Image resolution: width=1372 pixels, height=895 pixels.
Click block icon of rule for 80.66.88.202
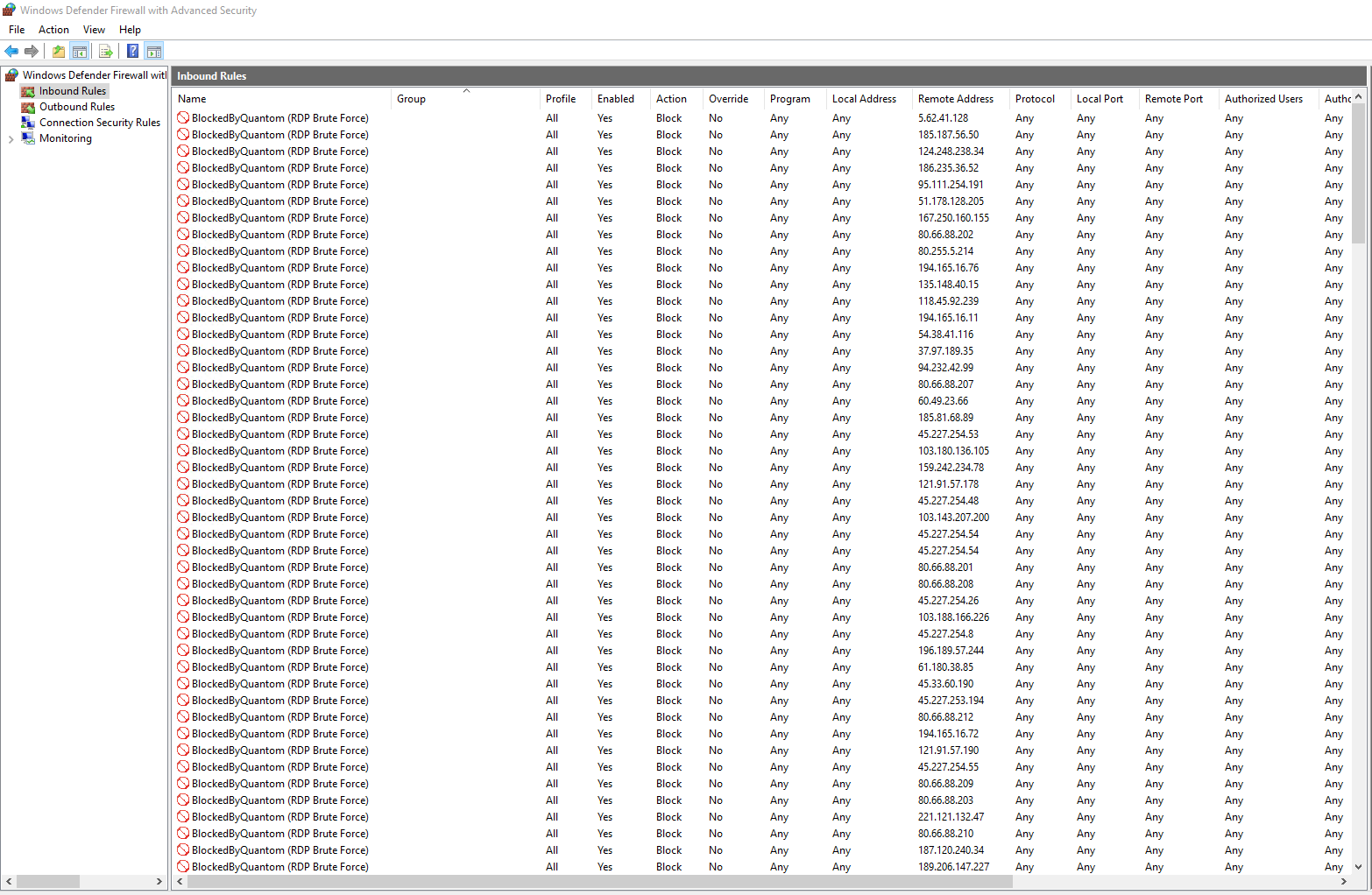tap(183, 234)
